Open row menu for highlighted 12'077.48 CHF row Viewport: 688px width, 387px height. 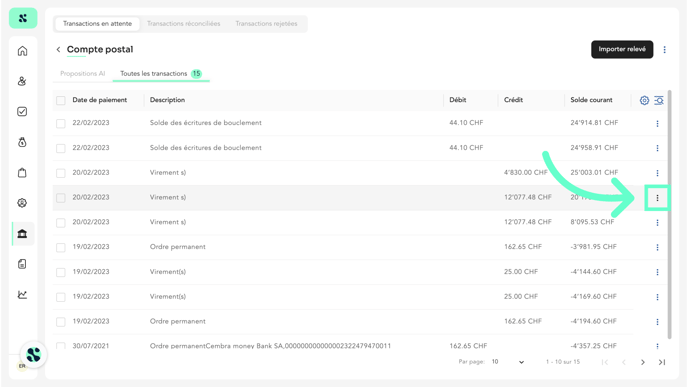tap(657, 198)
